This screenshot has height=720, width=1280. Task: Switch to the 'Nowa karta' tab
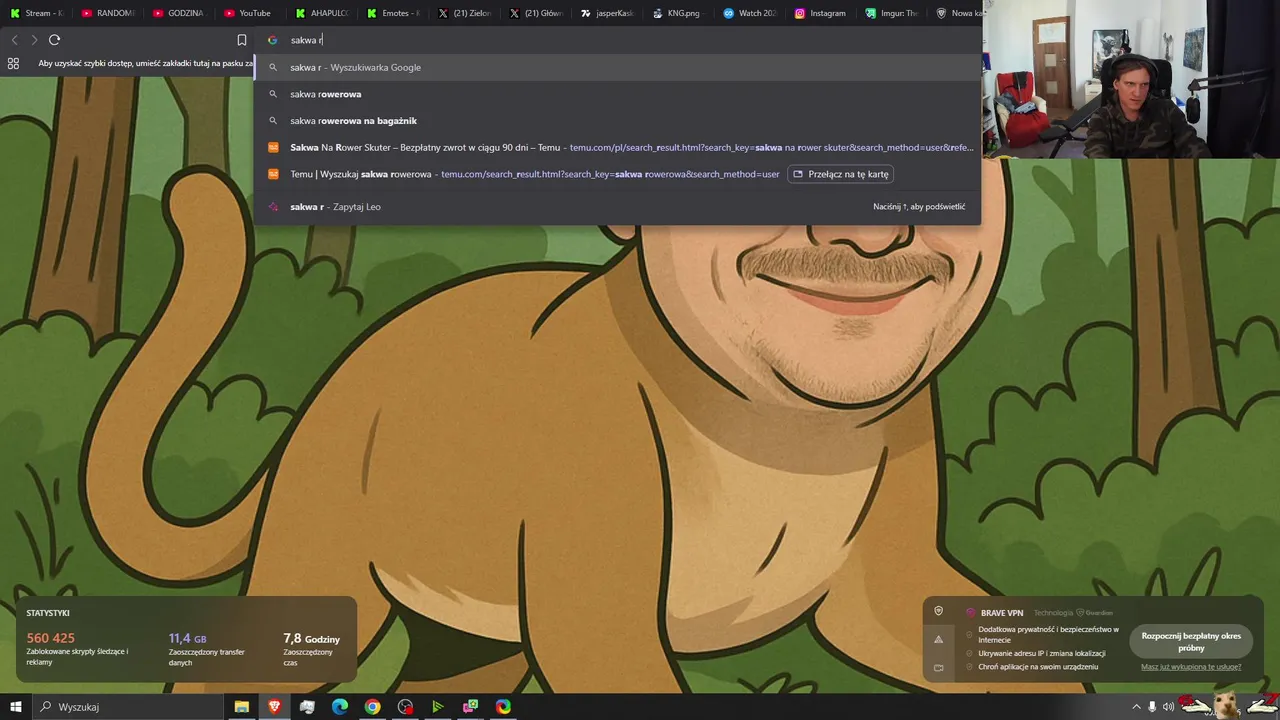click(960, 13)
